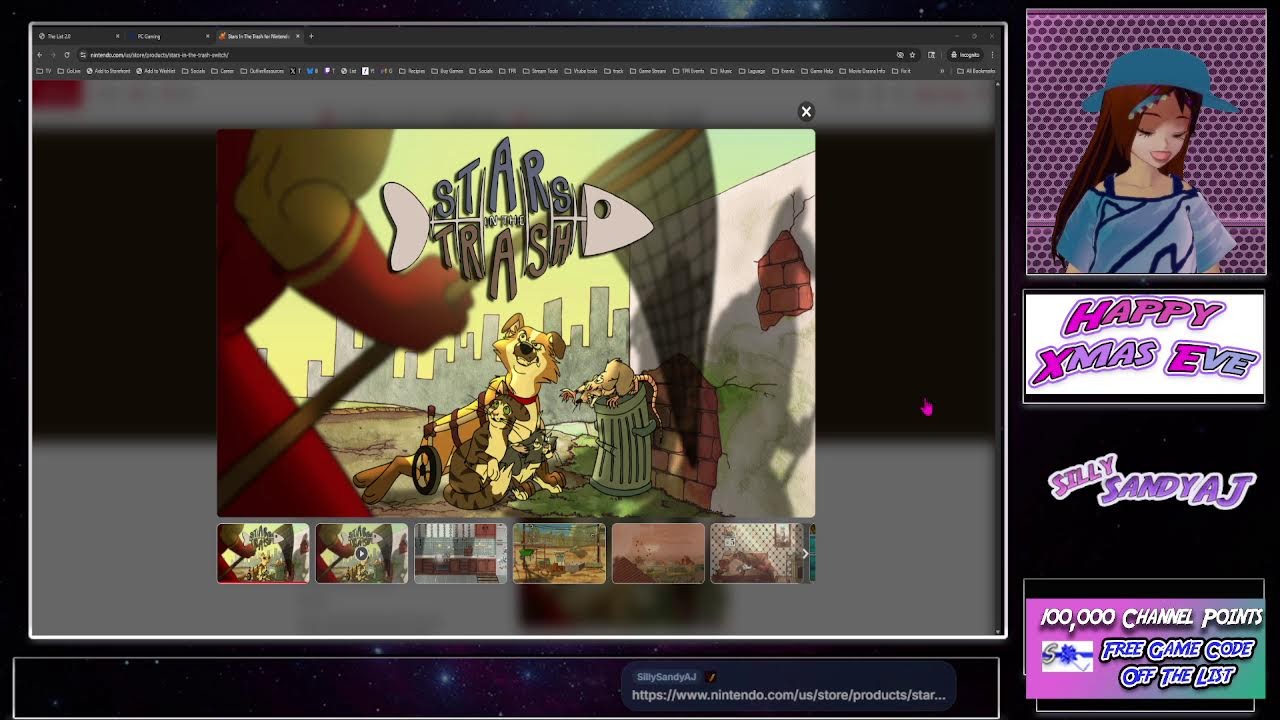Go forward in browser history
The height and width of the screenshot is (720, 1280).
pyautogui.click(x=53, y=55)
